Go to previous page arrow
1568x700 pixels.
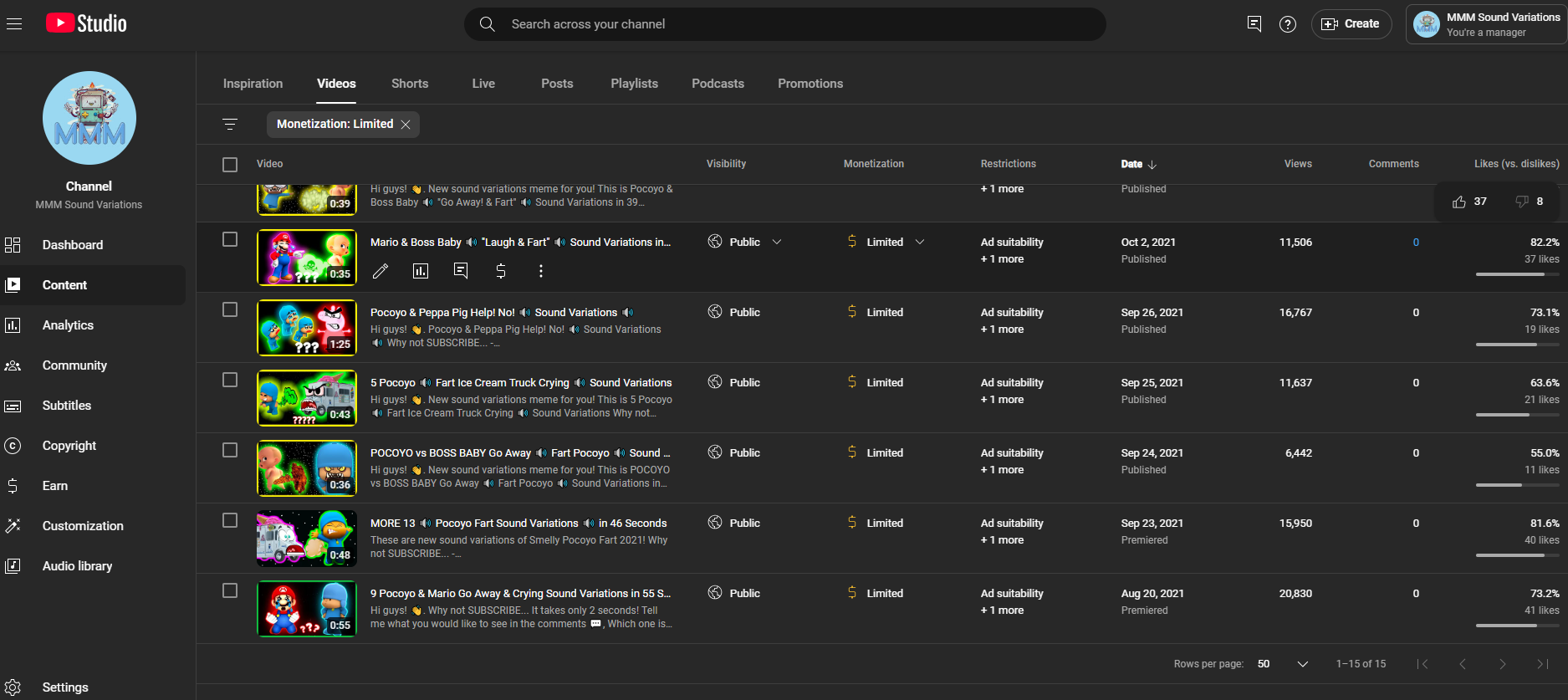click(1463, 664)
